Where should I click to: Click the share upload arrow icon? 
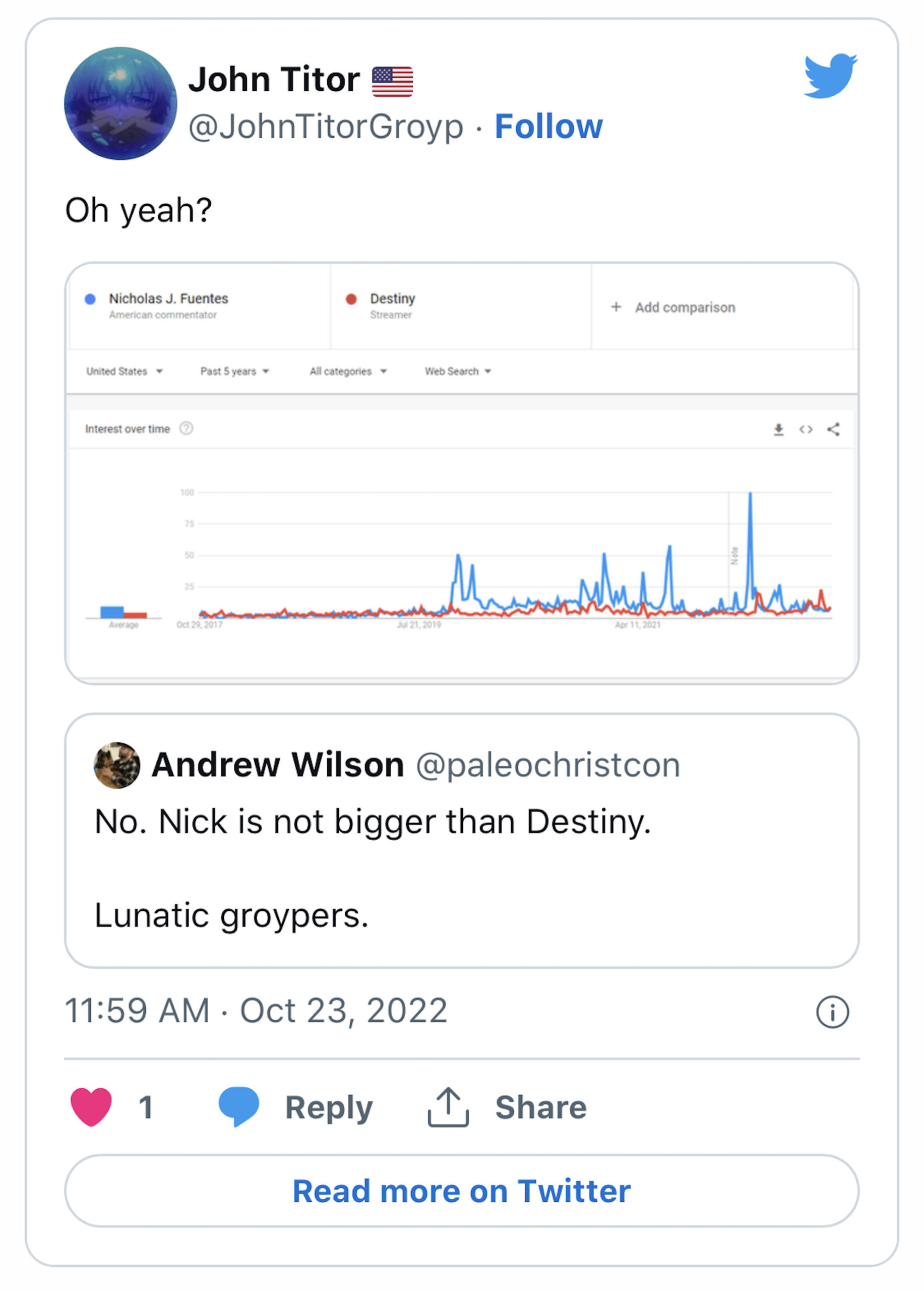click(x=448, y=1106)
